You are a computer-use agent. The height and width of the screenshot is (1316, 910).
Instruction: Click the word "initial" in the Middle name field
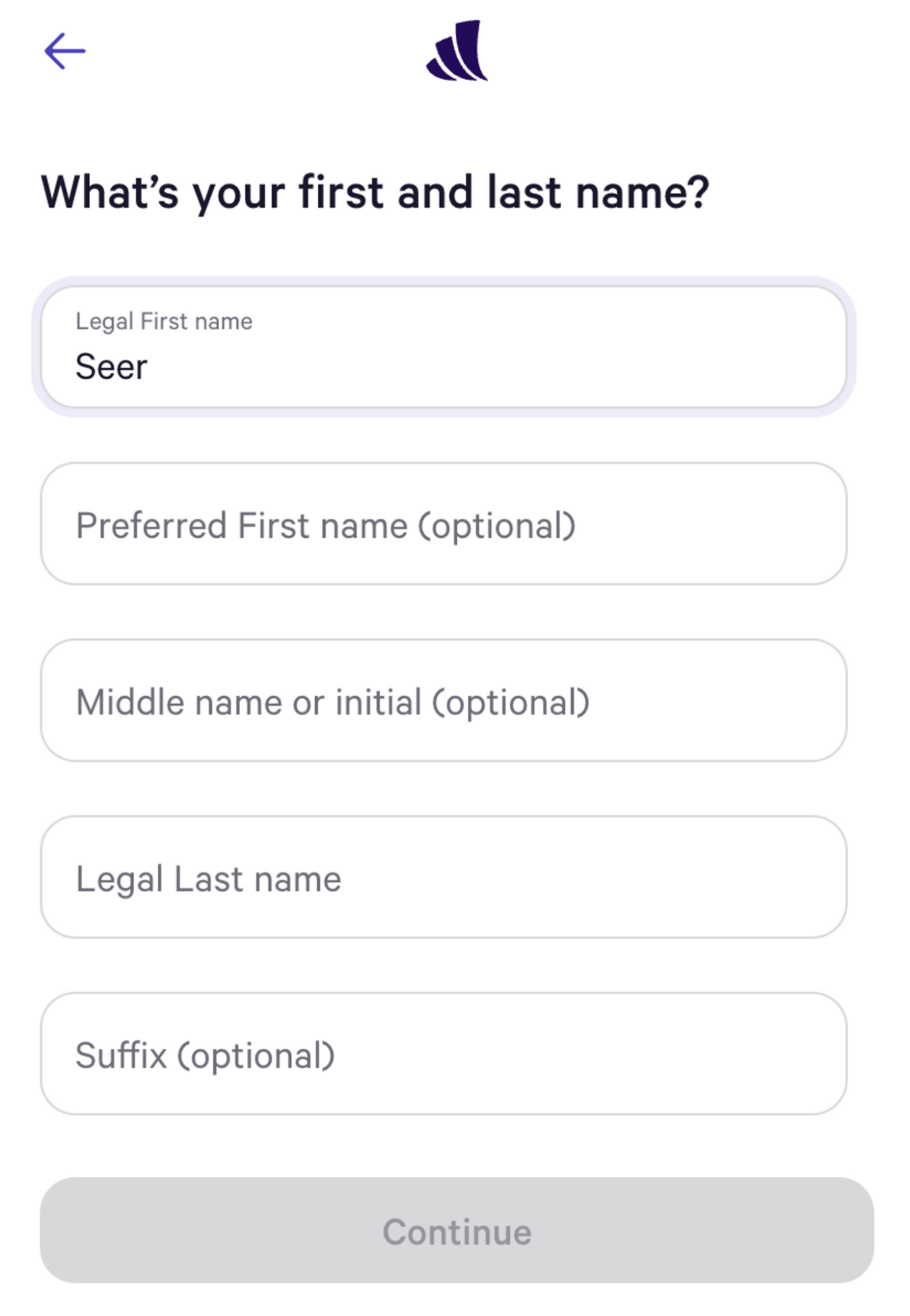pyautogui.click(x=378, y=702)
